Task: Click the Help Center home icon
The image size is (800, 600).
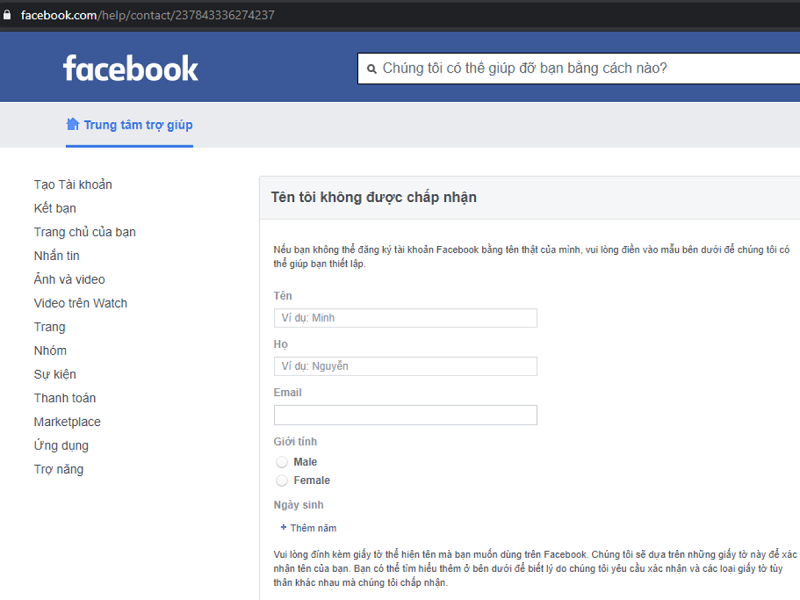Action: (x=72, y=125)
